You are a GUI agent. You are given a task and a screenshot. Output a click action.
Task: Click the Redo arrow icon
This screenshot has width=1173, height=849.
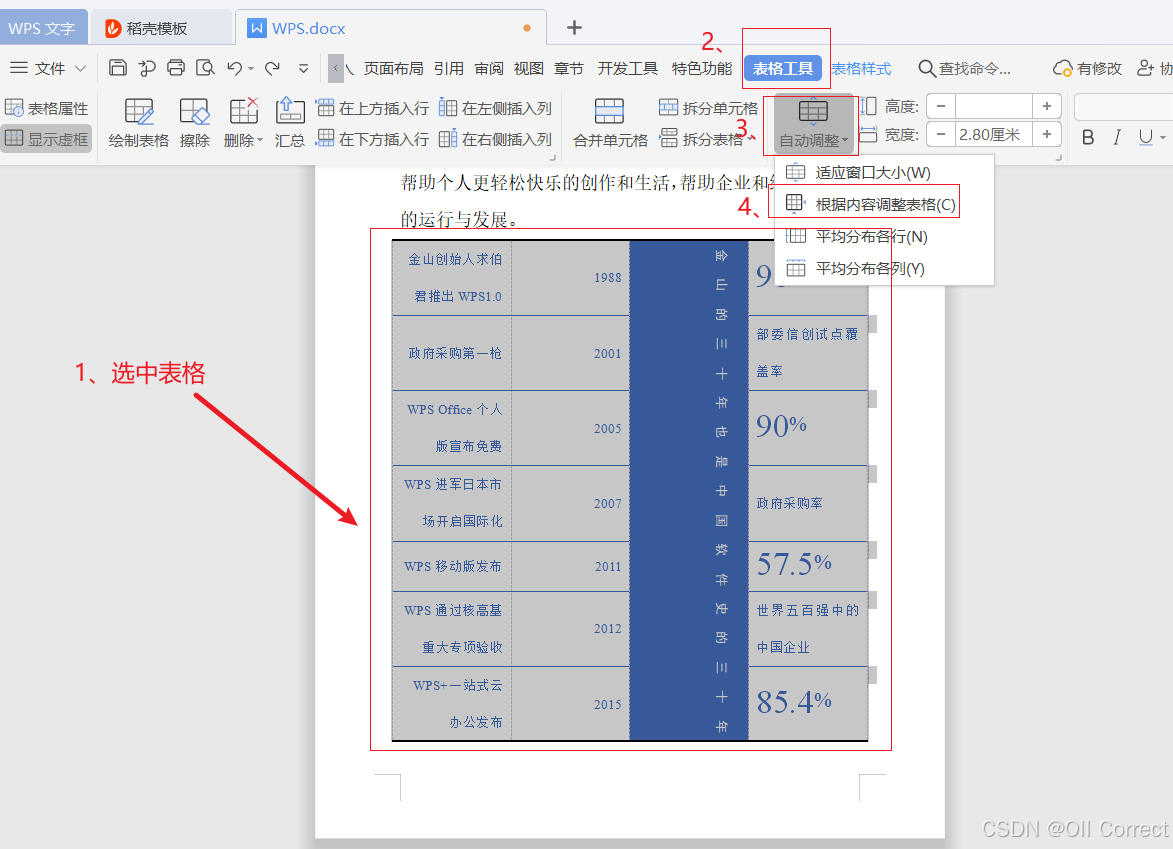coord(272,68)
